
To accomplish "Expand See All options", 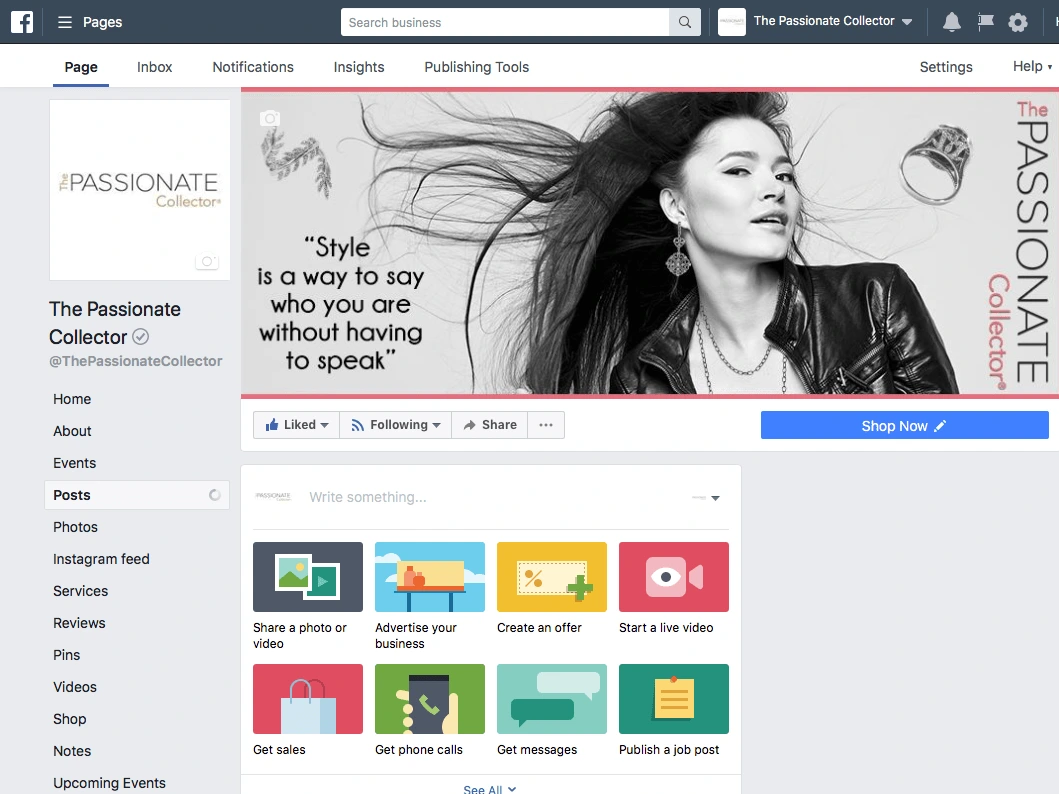I will [x=490, y=789].
